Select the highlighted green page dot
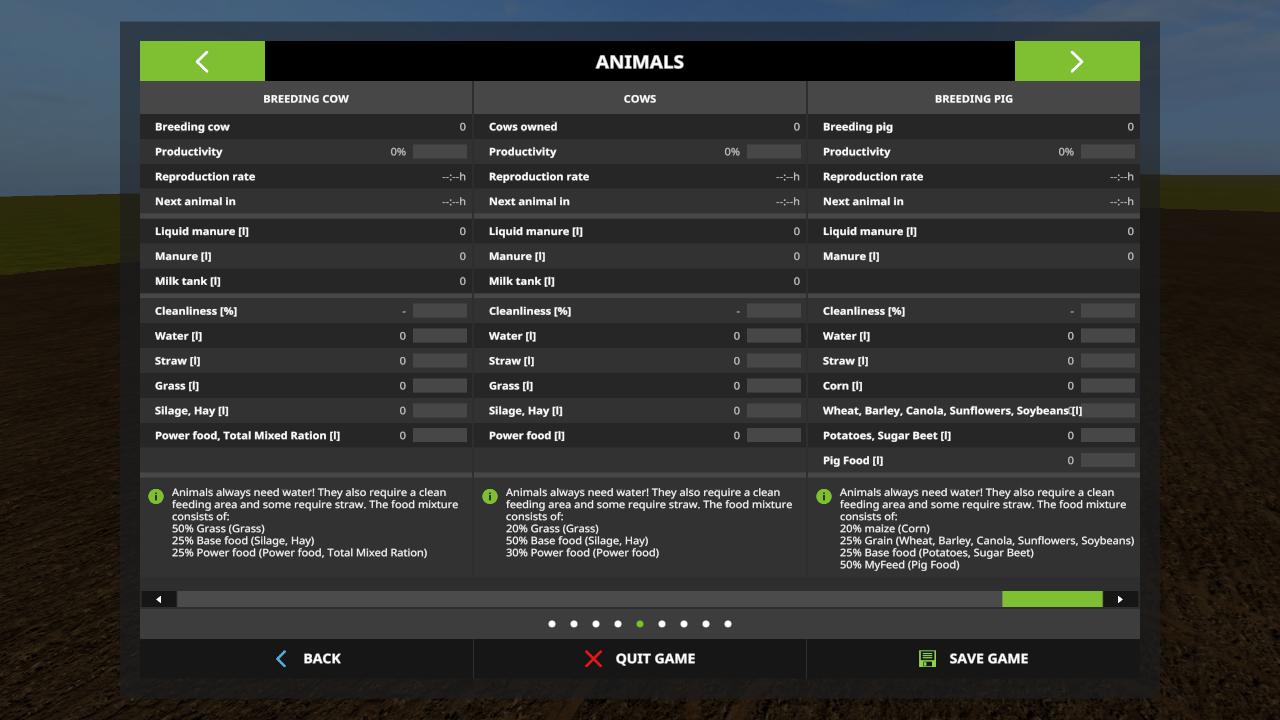Viewport: 1280px width, 720px height. pyautogui.click(x=640, y=624)
